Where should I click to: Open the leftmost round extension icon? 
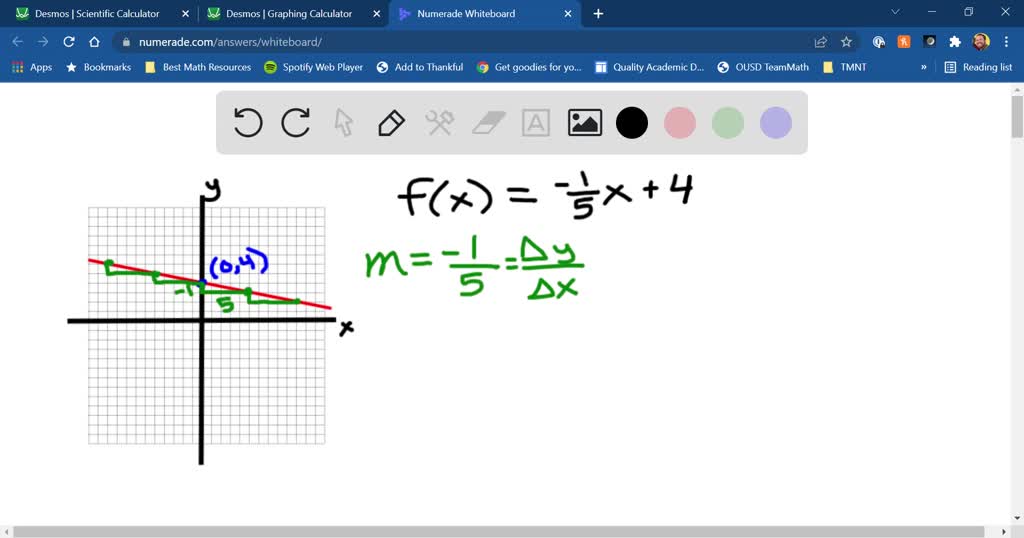(878, 42)
